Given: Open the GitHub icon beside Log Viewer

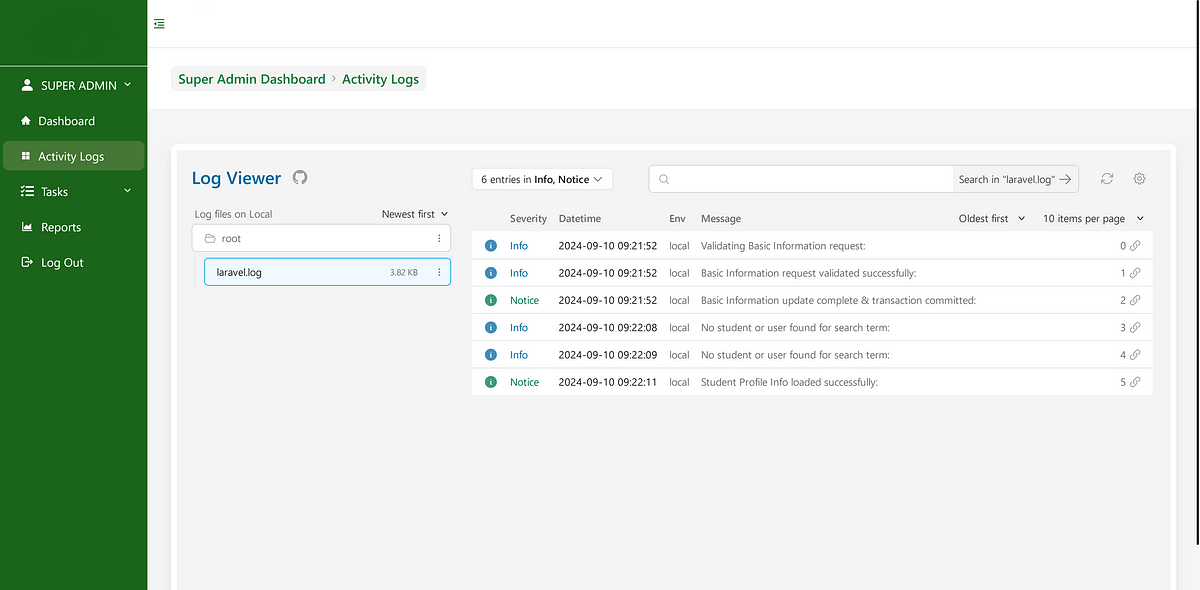Looking at the screenshot, I should [300, 177].
